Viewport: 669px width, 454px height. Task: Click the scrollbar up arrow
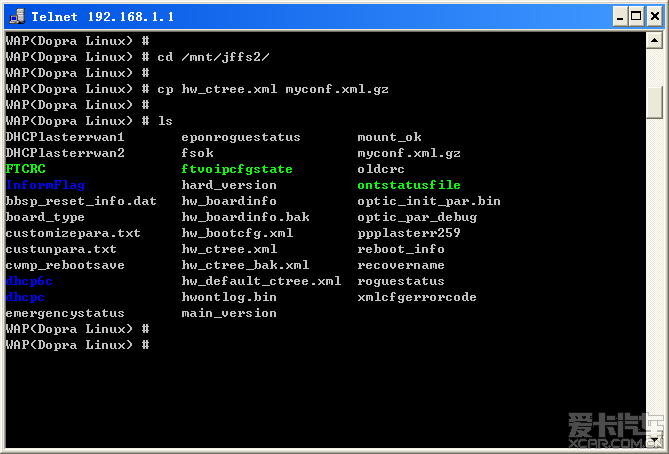pos(654,41)
